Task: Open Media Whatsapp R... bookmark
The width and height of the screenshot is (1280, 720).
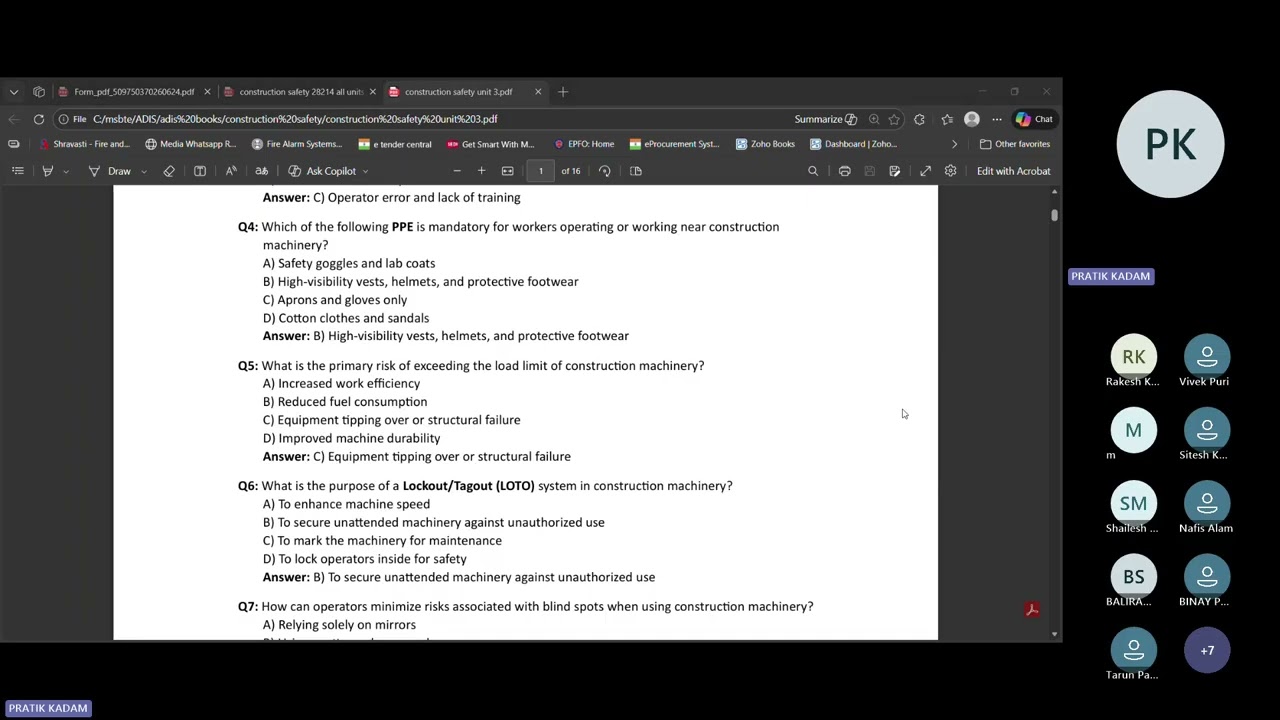Action: 190,144
